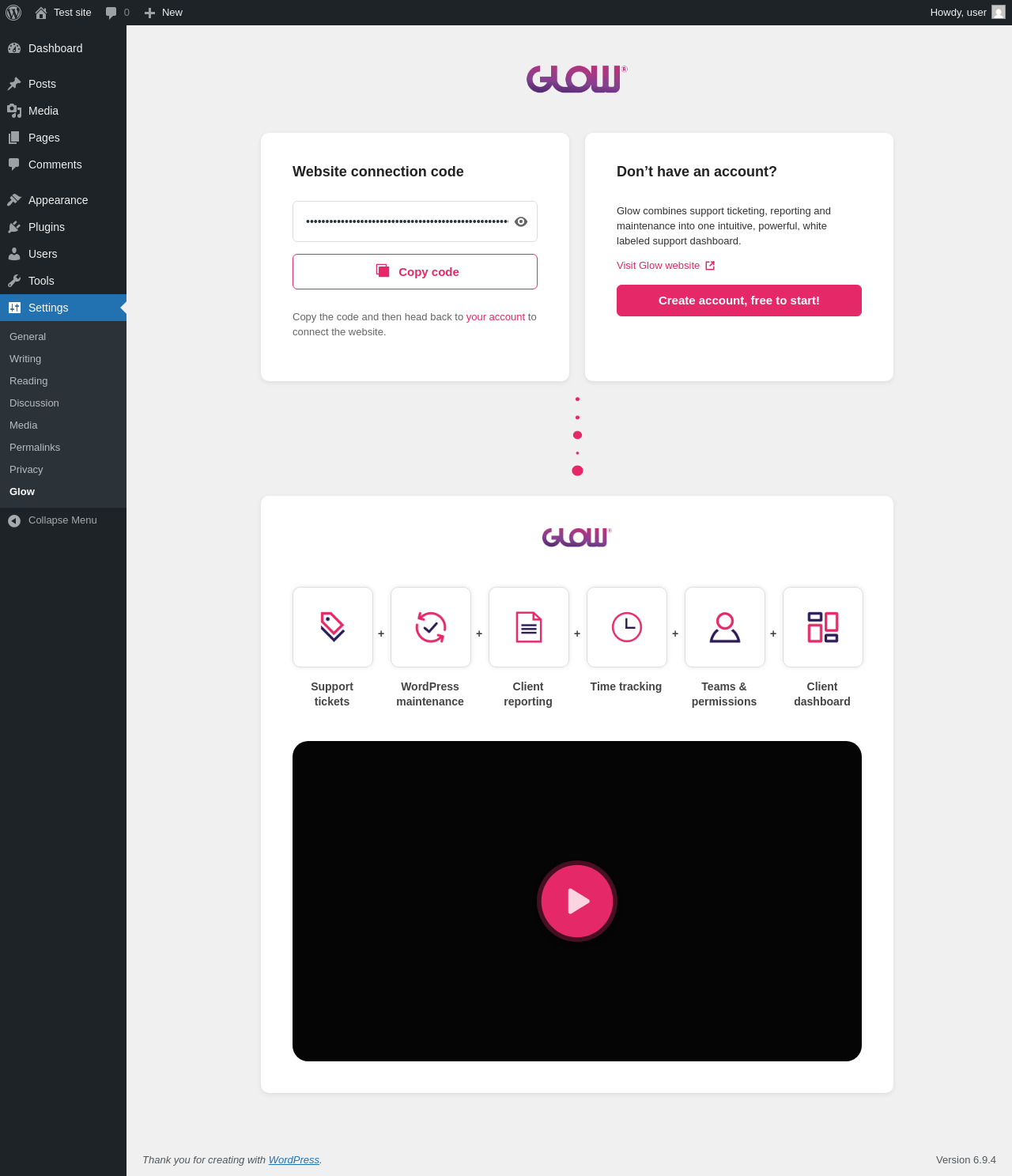Click the WordPress logo in admin bar
The width and height of the screenshot is (1012, 1176).
coord(13,13)
